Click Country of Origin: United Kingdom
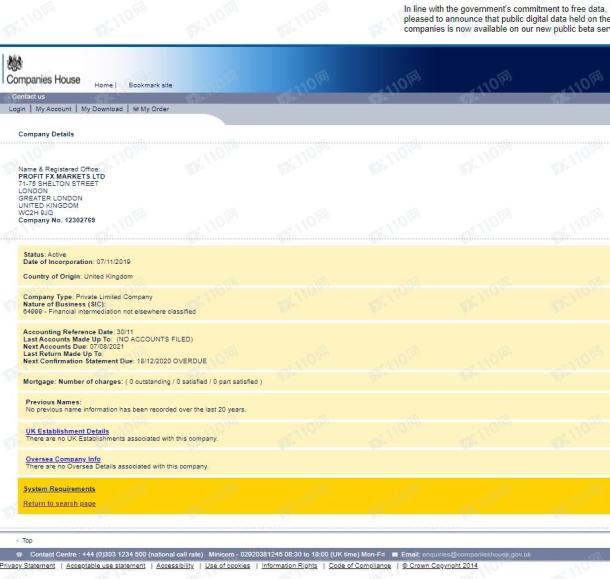Viewport: 610px width, 579px height. coord(78,277)
